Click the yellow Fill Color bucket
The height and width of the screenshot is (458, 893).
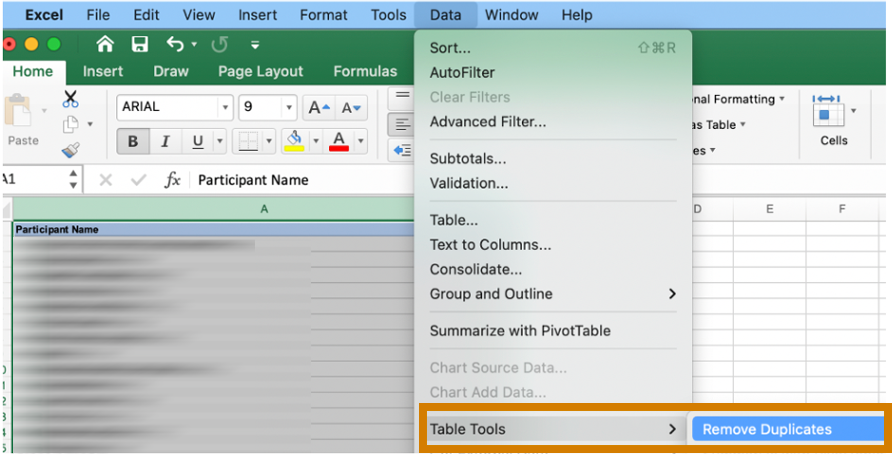pos(294,141)
